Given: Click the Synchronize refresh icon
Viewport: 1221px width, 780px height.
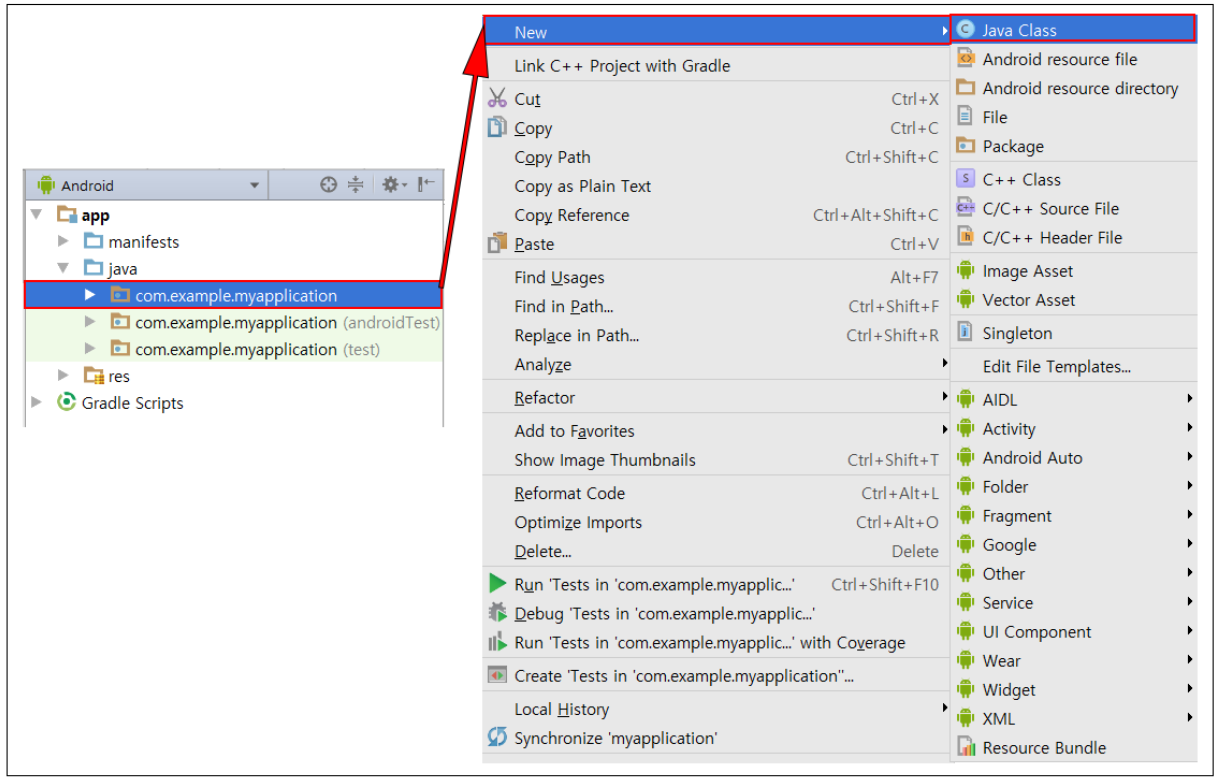Looking at the screenshot, I should (x=497, y=737).
